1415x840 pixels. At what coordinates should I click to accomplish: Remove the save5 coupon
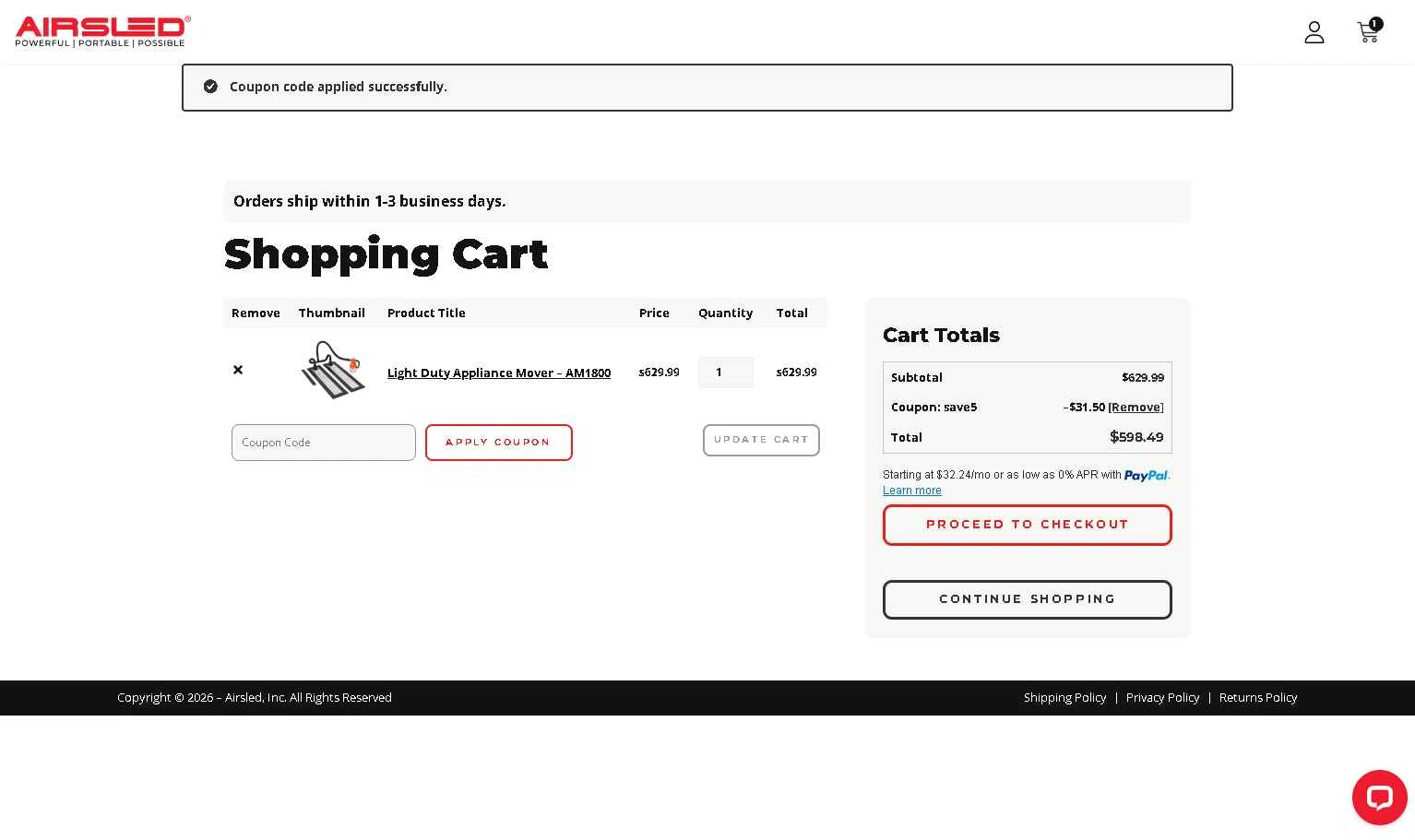(x=1136, y=407)
